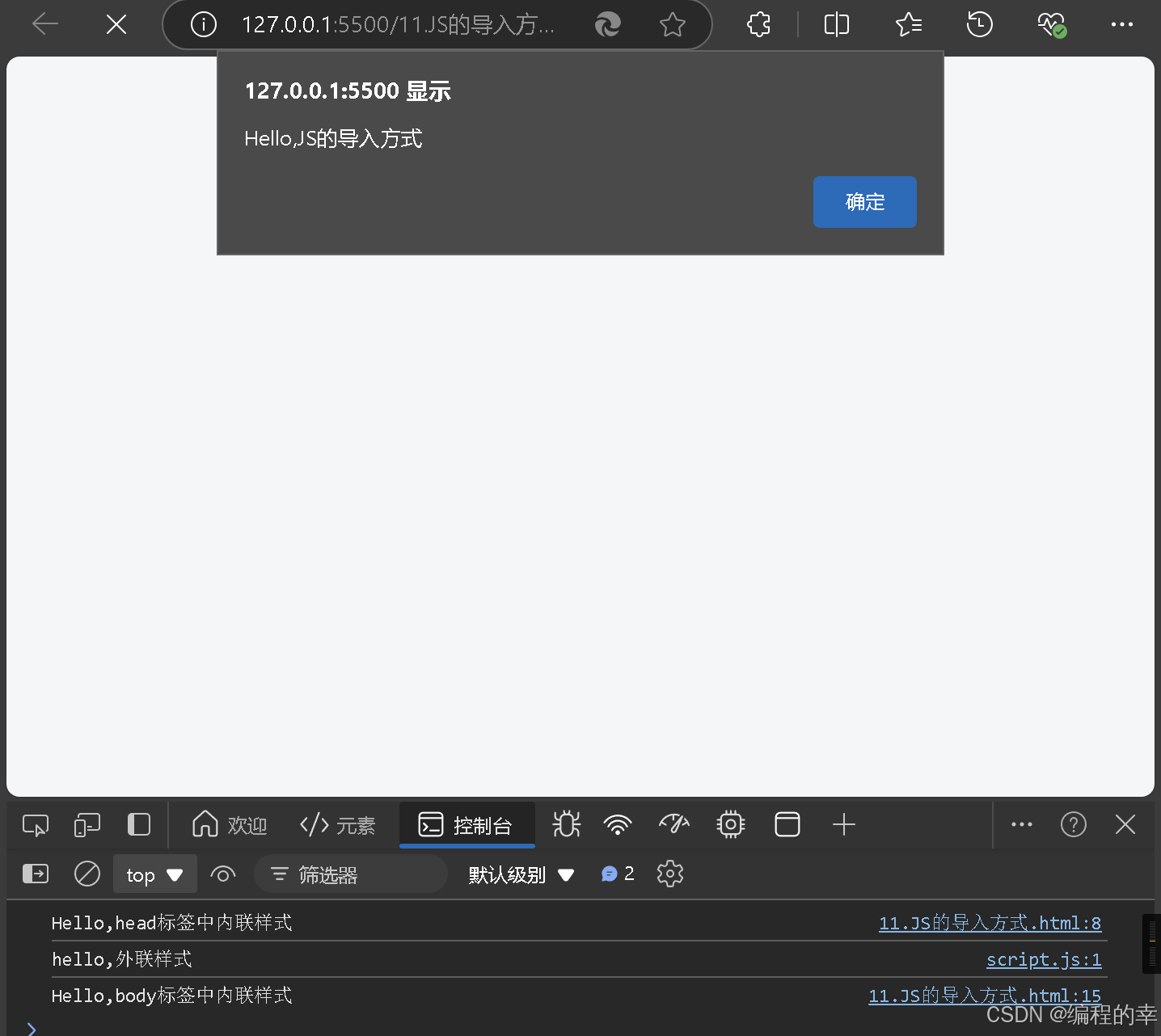Image resolution: width=1161 pixels, height=1036 pixels.
Task: Click the browser back arrow
Action: click(45, 24)
